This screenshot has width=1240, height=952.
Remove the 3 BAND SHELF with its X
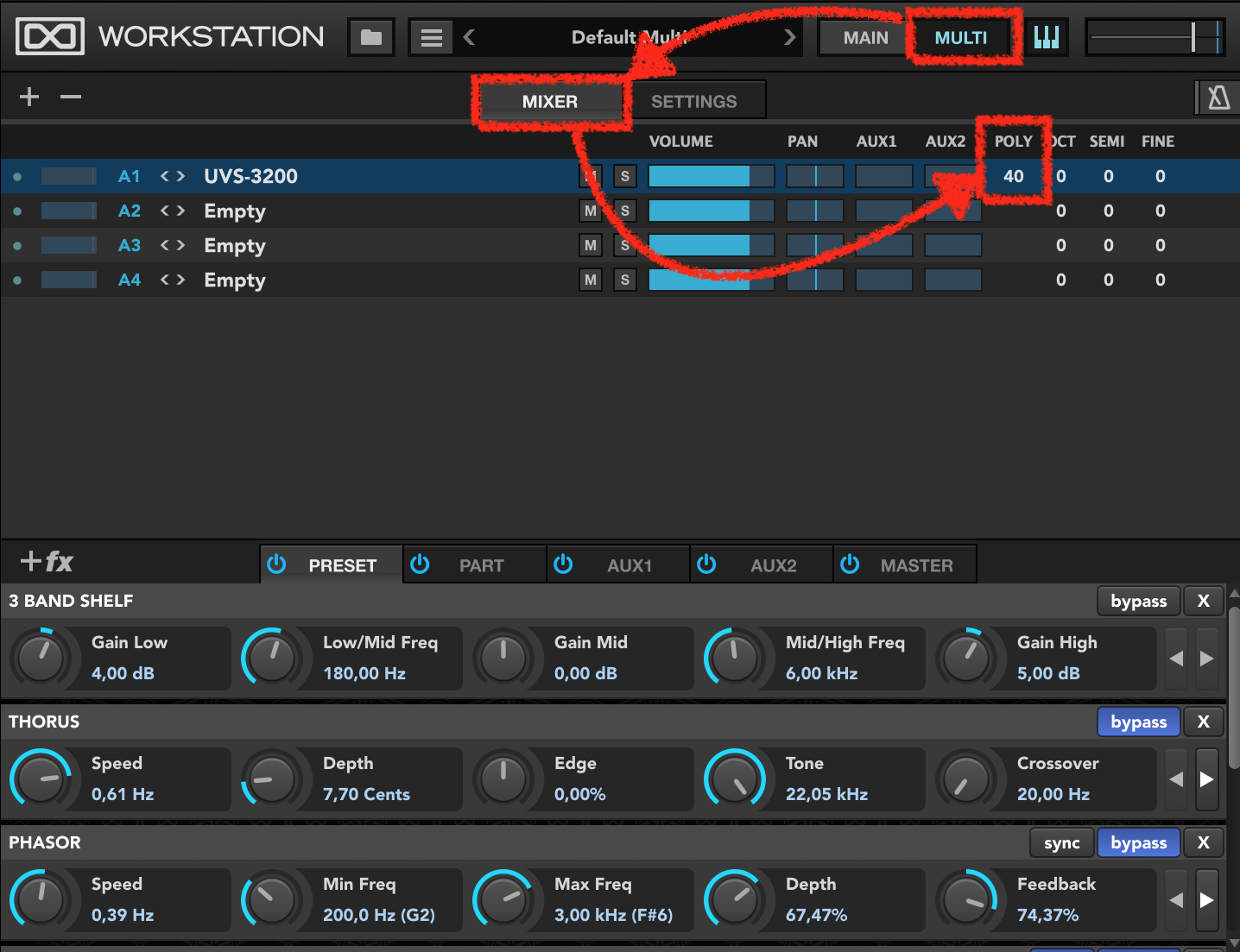[x=1203, y=600]
